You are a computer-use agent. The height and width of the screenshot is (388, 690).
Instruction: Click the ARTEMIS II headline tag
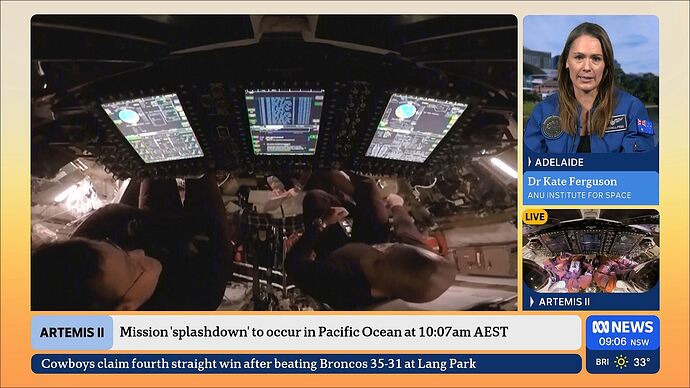(72, 333)
